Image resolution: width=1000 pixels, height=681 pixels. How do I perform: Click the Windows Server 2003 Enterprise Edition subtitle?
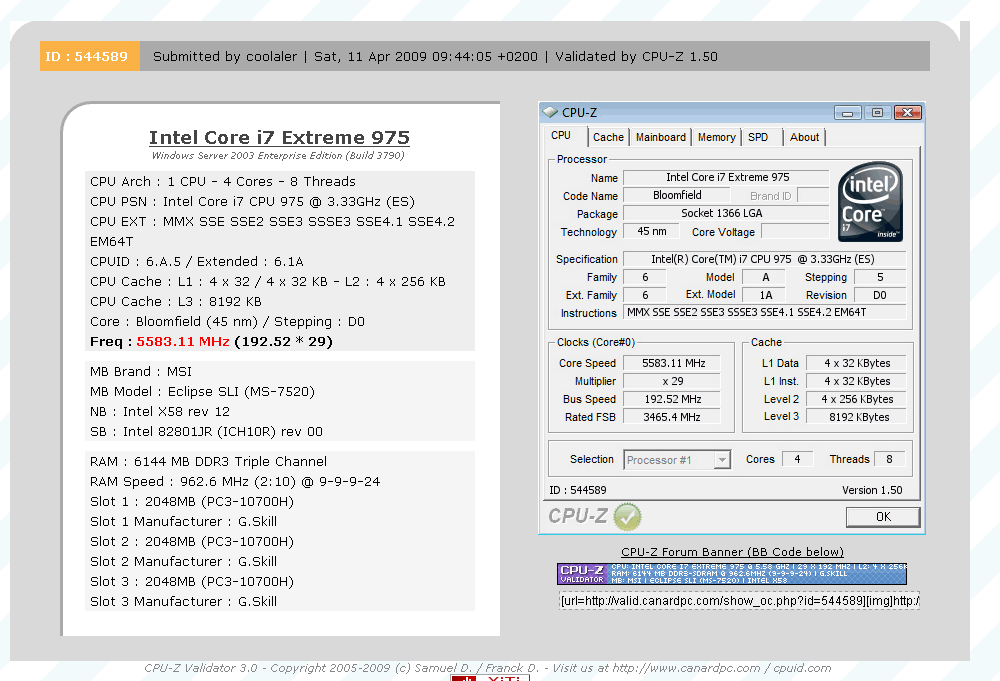tap(278, 156)
